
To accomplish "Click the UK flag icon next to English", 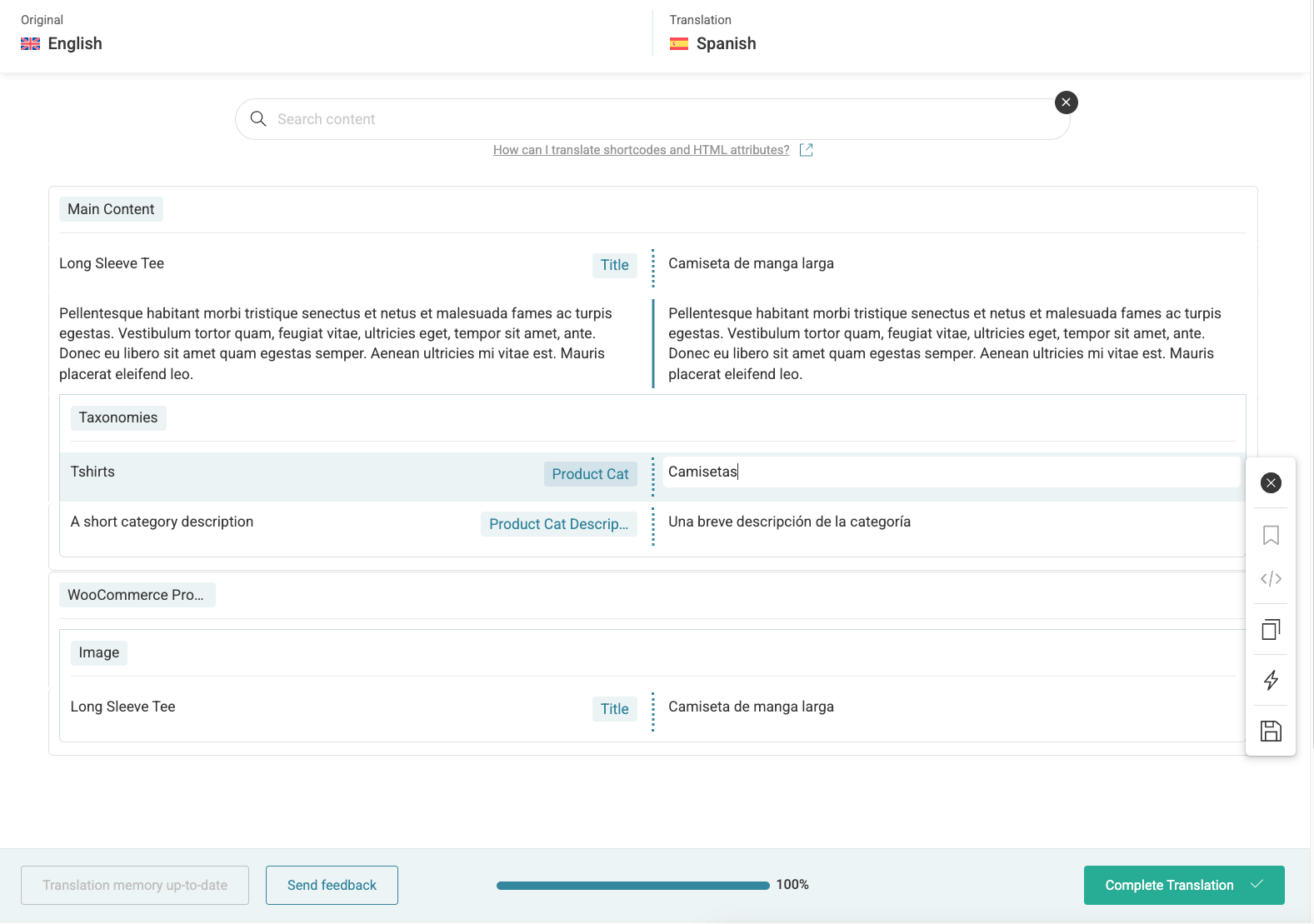I will [31, 44].
